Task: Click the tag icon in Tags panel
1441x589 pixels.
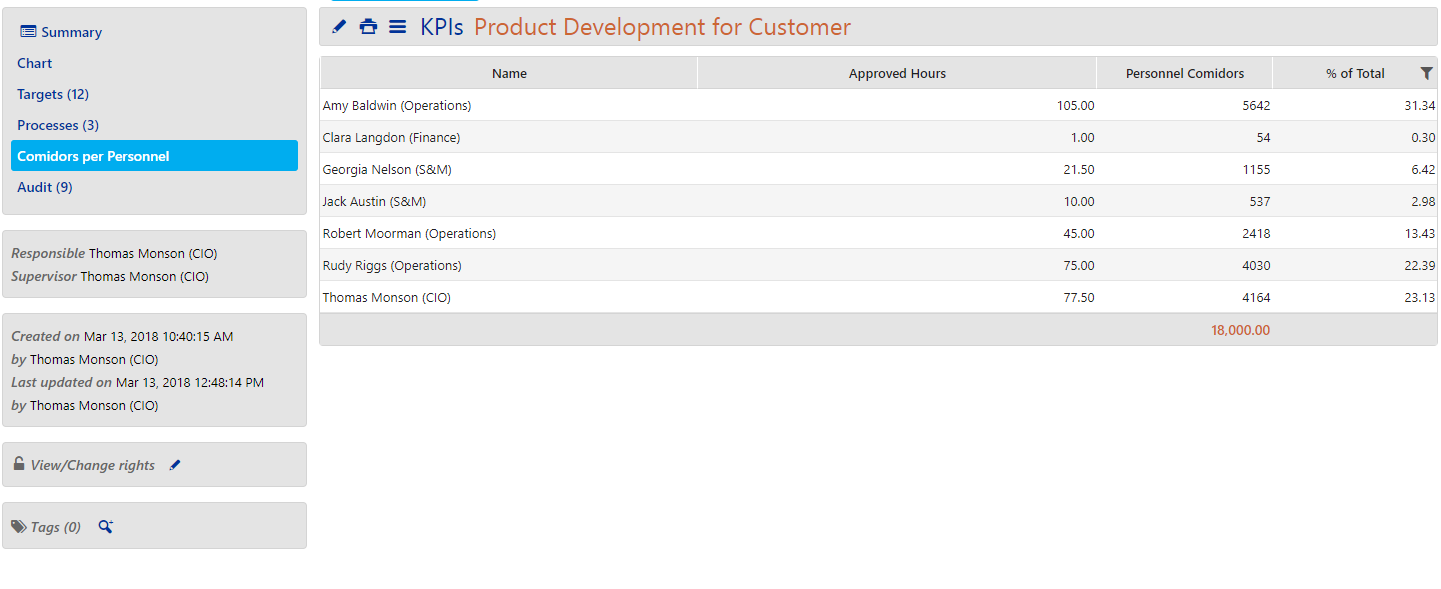Action: pos(19,526)
